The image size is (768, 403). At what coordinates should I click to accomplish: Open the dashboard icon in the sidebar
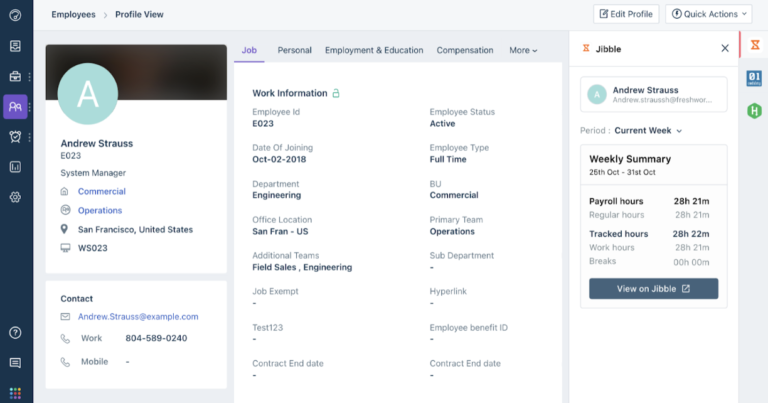pos(15,15)
